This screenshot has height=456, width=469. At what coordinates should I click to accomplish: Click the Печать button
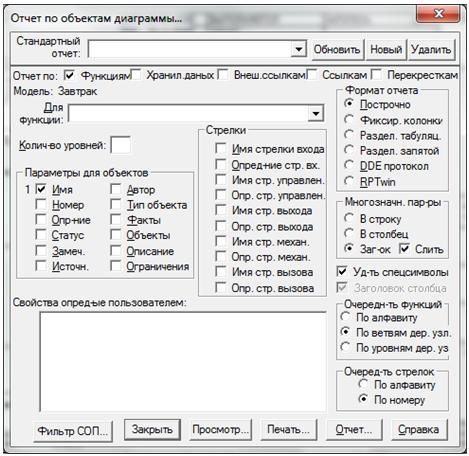(288, 429)
